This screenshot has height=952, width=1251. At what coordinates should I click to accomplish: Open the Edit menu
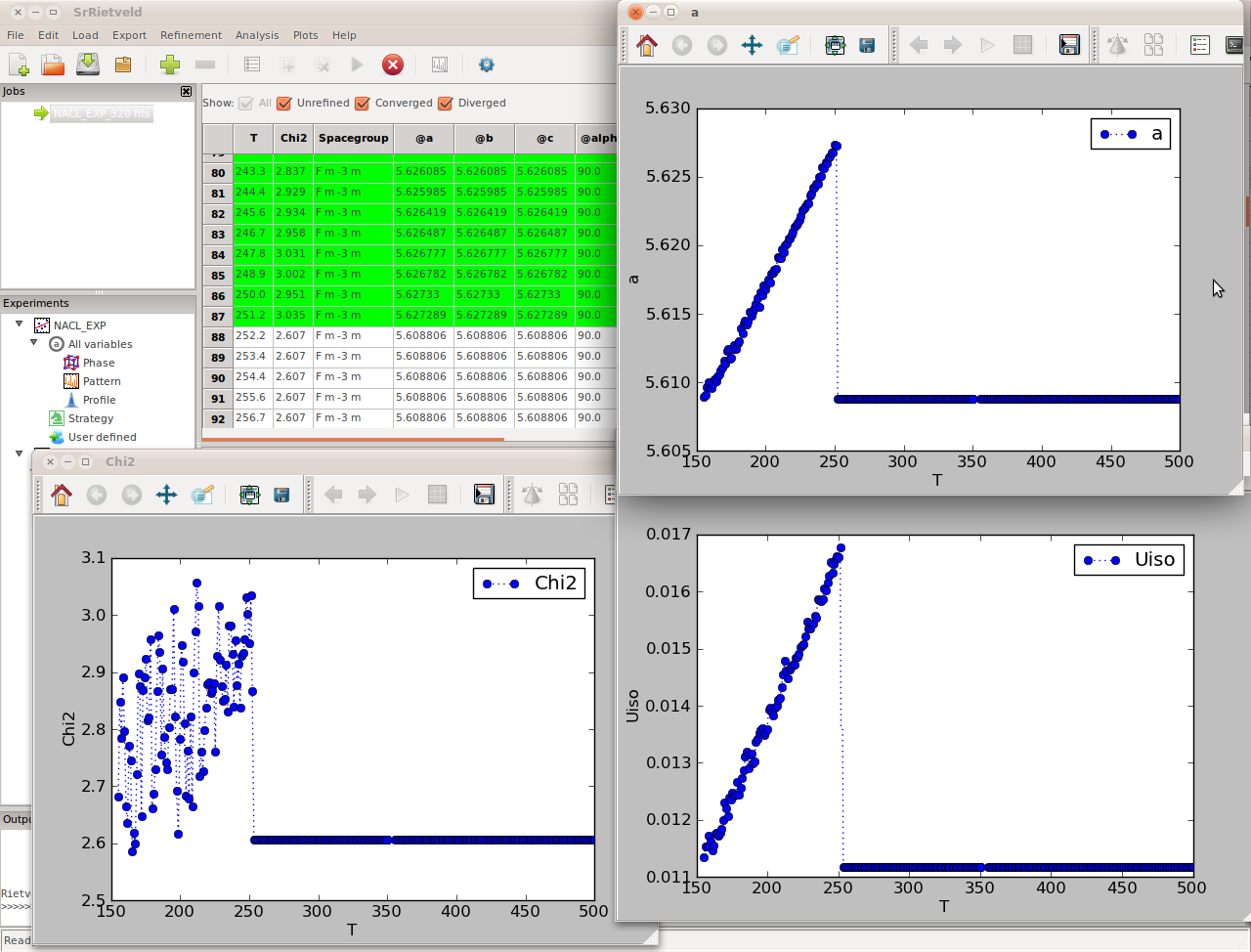coord(49,35)
